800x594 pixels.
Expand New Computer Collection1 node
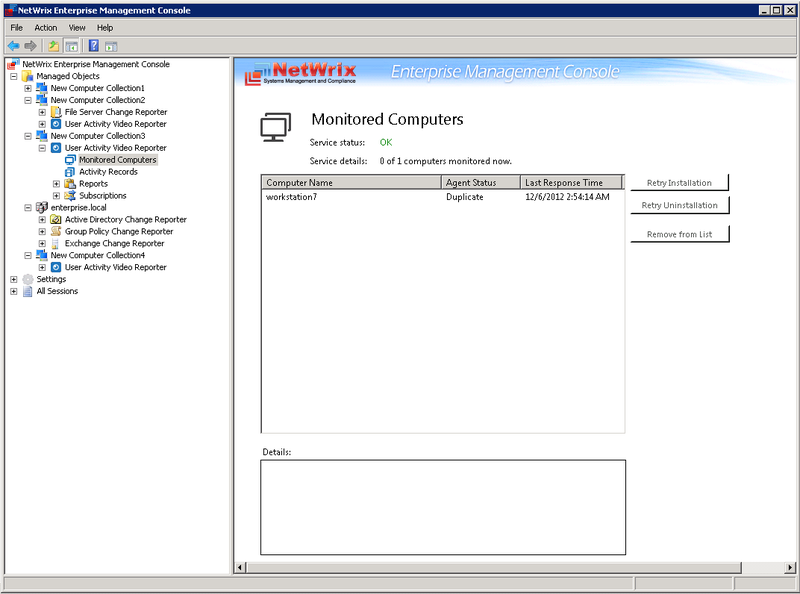(28, 88)
